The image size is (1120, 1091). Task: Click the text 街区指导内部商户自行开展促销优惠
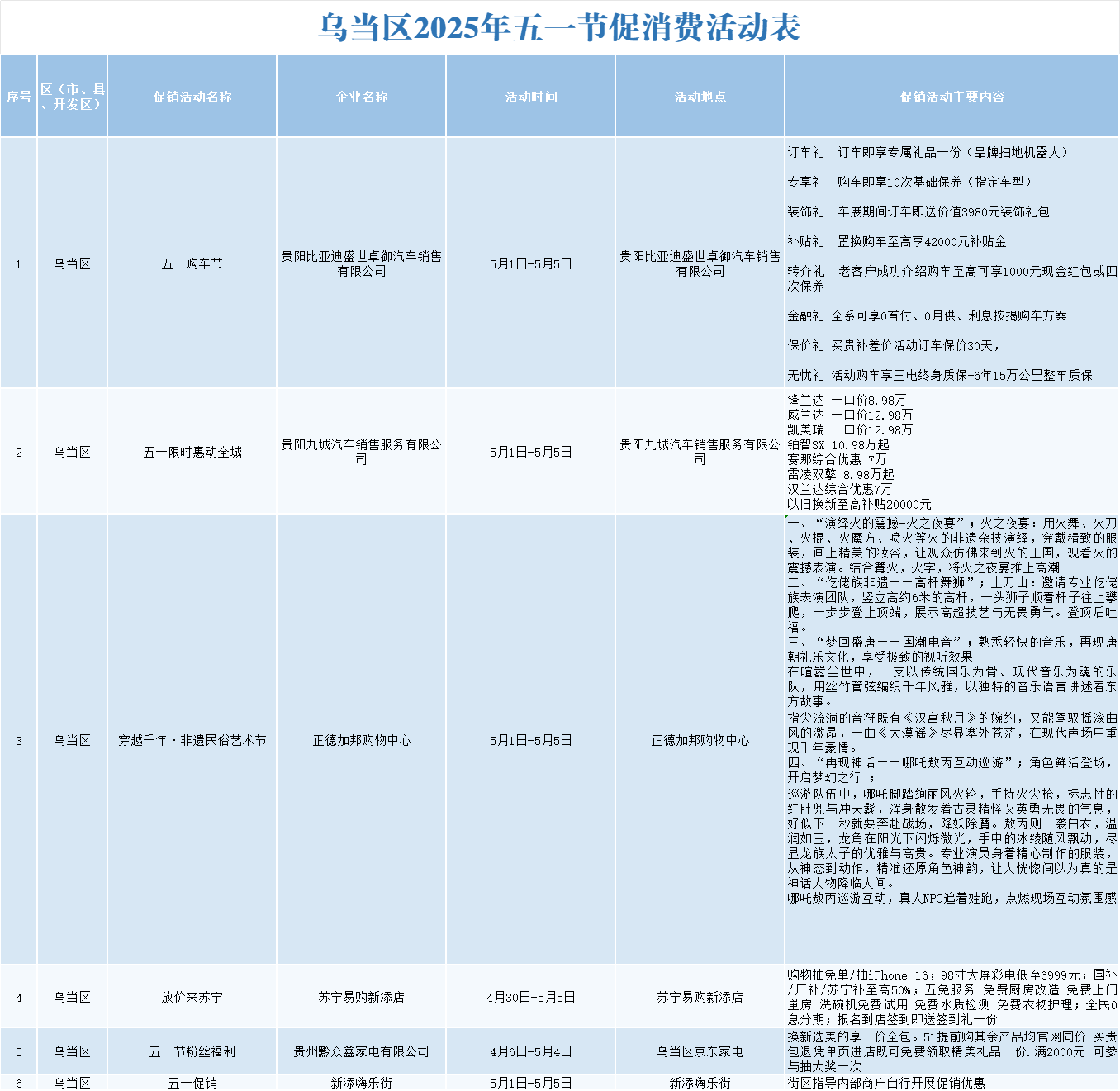coord(886,1083)
